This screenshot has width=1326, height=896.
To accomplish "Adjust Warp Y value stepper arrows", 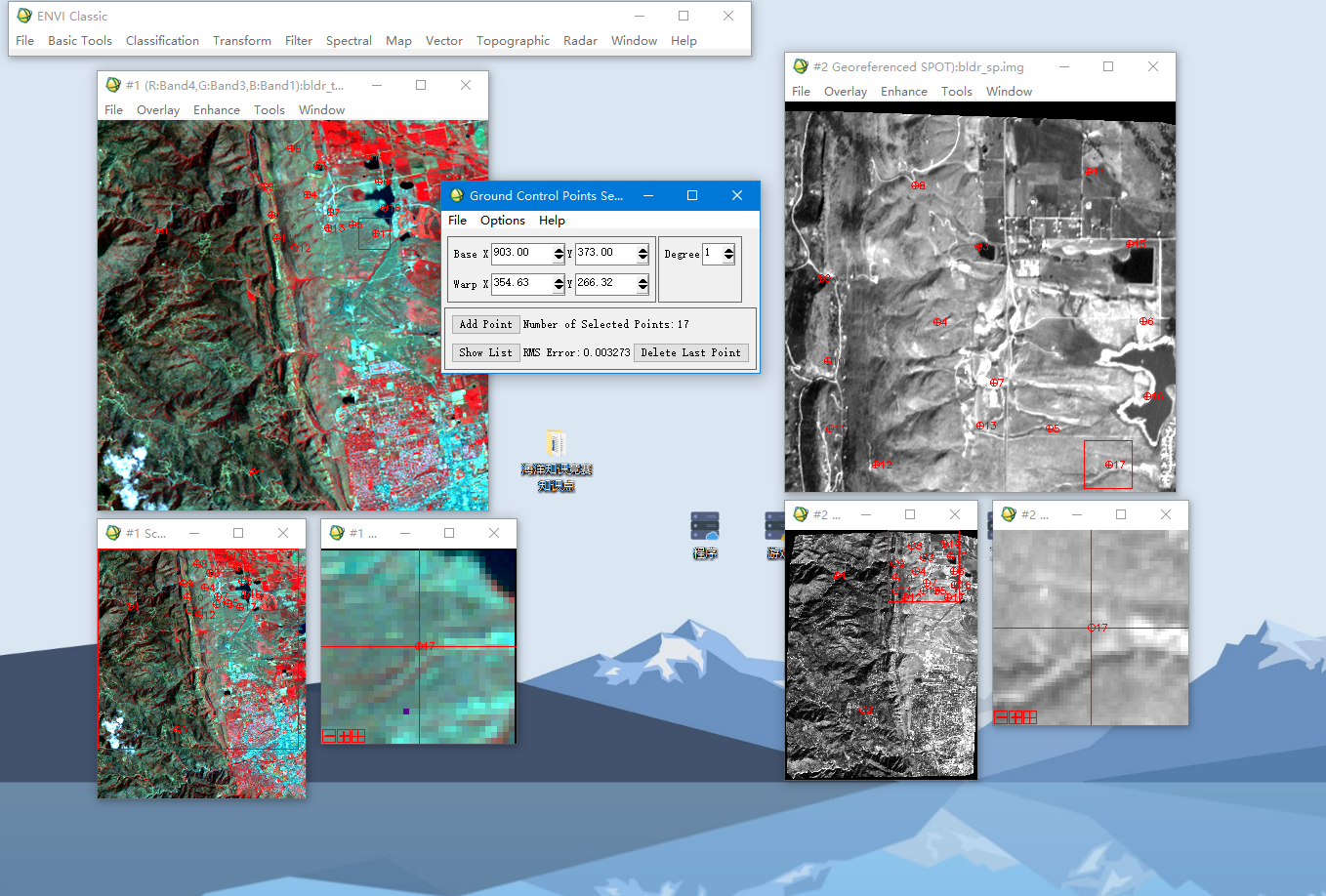I will (x=642, y=284).
